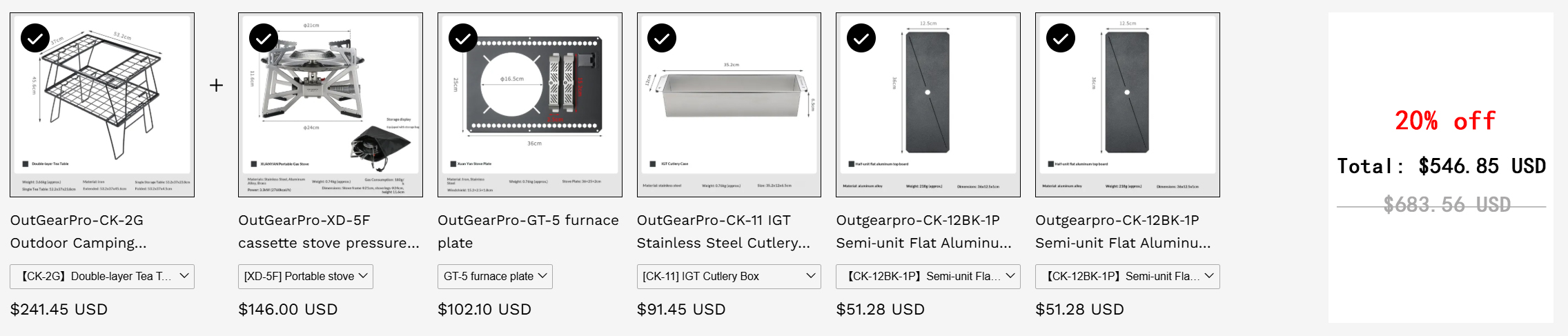
Task: View the double-layer tea table product image
Action: (102, 105)
